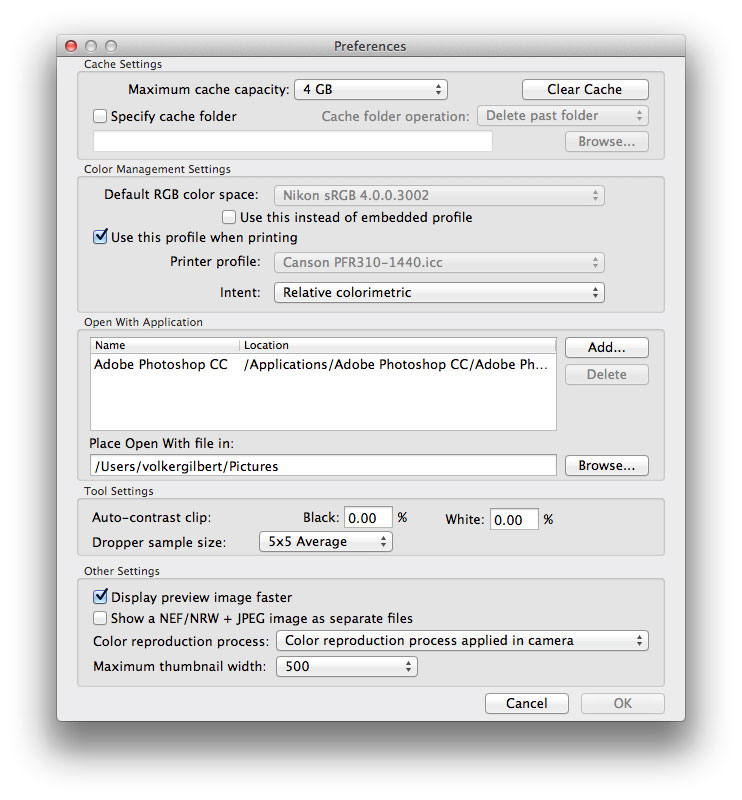Click the Cancel button
The width and height of the screenshot is (742, 800).
(527, 704)
